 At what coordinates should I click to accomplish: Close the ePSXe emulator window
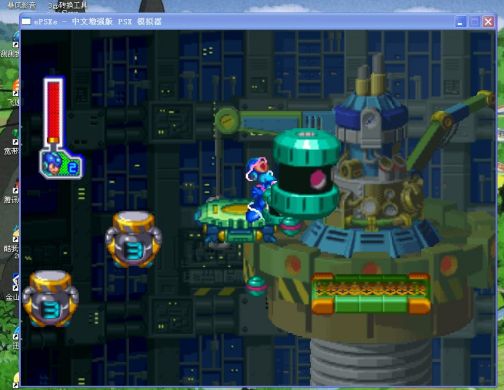(x=488, y=22)
